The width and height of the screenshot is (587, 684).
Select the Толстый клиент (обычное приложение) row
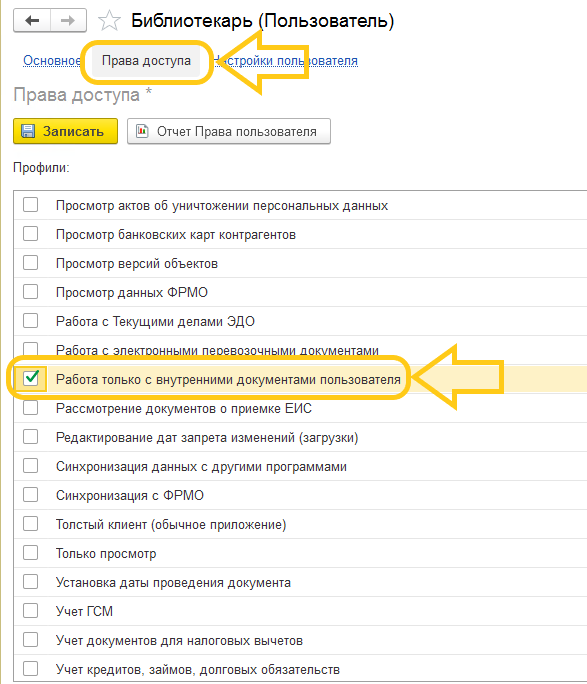click(x=300, y=524)
